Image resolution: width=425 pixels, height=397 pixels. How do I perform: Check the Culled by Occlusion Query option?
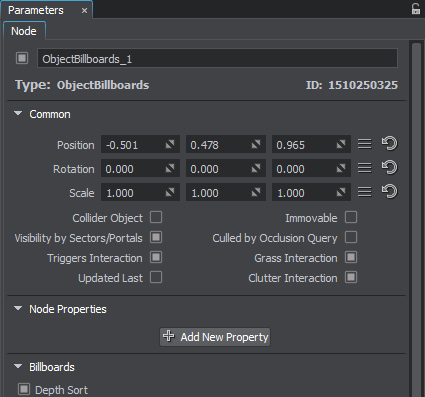pyautogui.click(x=351, y=237)
